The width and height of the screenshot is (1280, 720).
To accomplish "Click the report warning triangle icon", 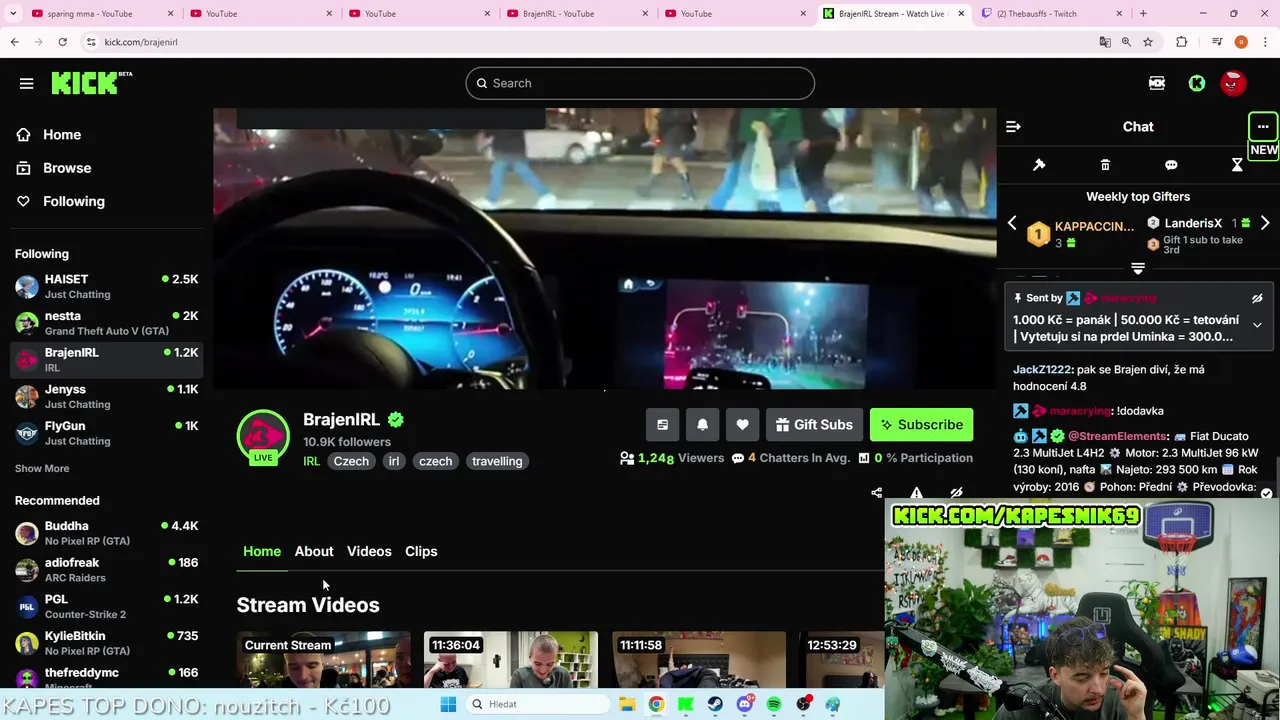I will click(916, 493).
